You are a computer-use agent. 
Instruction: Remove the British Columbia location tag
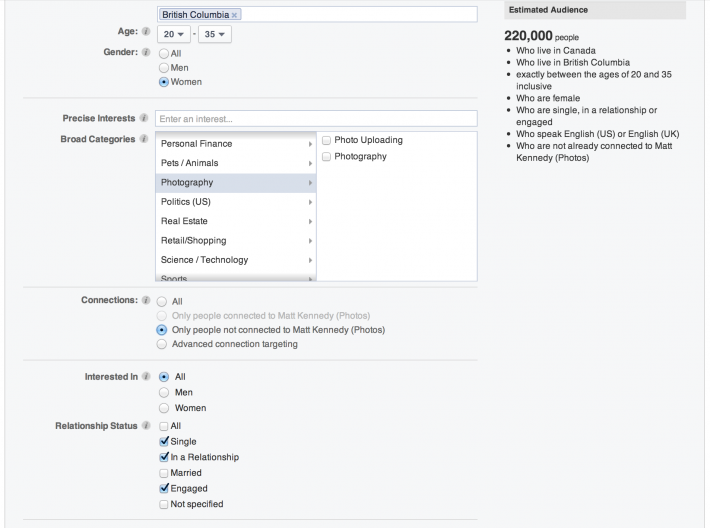tap(234, 15)
